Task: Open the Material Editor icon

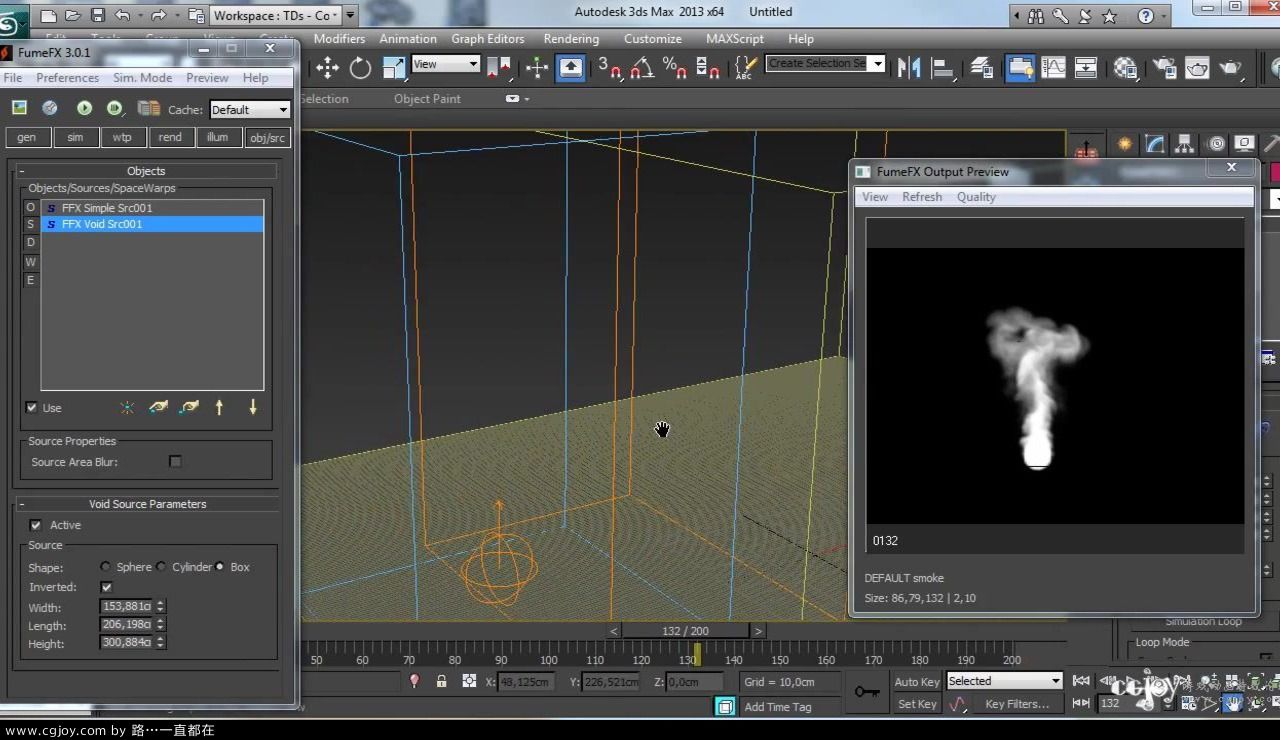Action: click(1126, 68)
